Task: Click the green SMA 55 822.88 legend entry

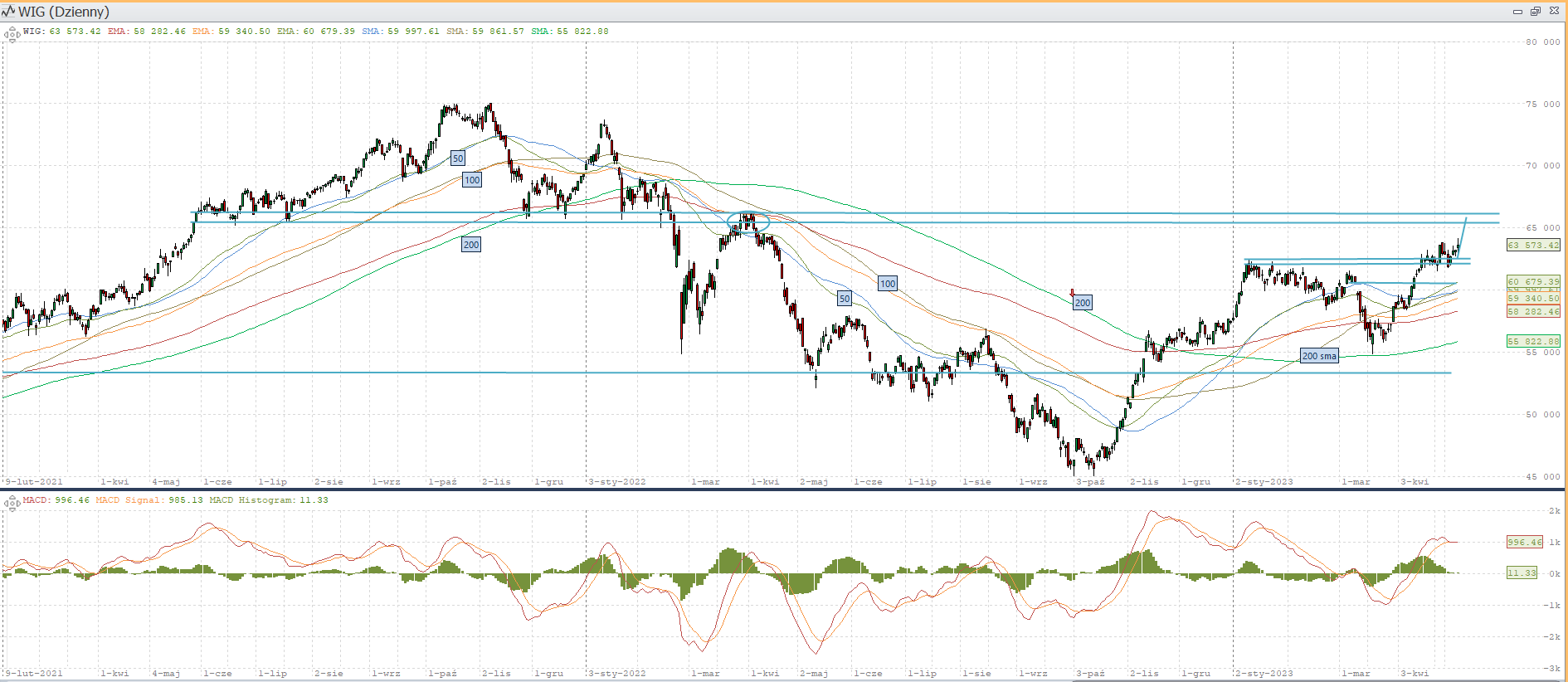Action: tap(570, 32)
